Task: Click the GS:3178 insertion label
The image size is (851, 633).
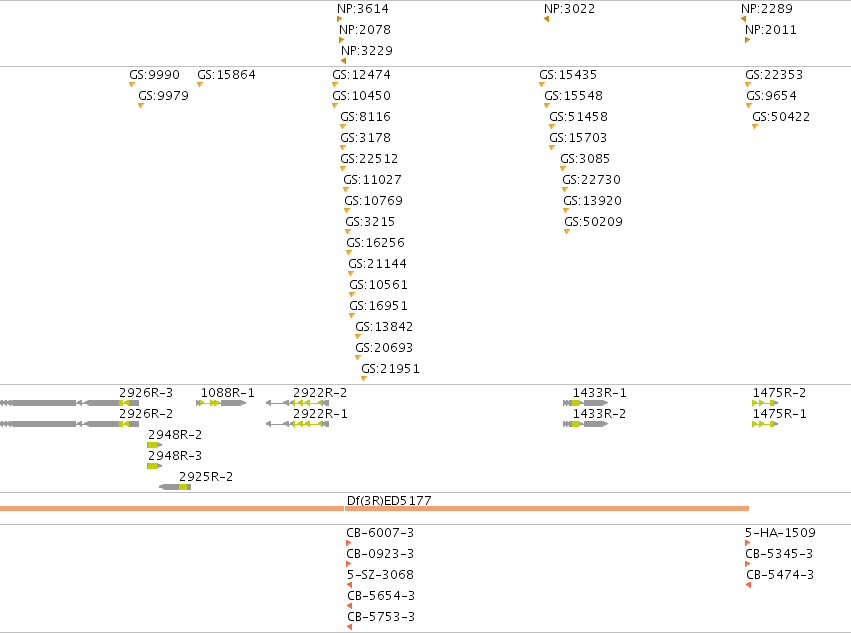Action: click(x=365, y=138)
